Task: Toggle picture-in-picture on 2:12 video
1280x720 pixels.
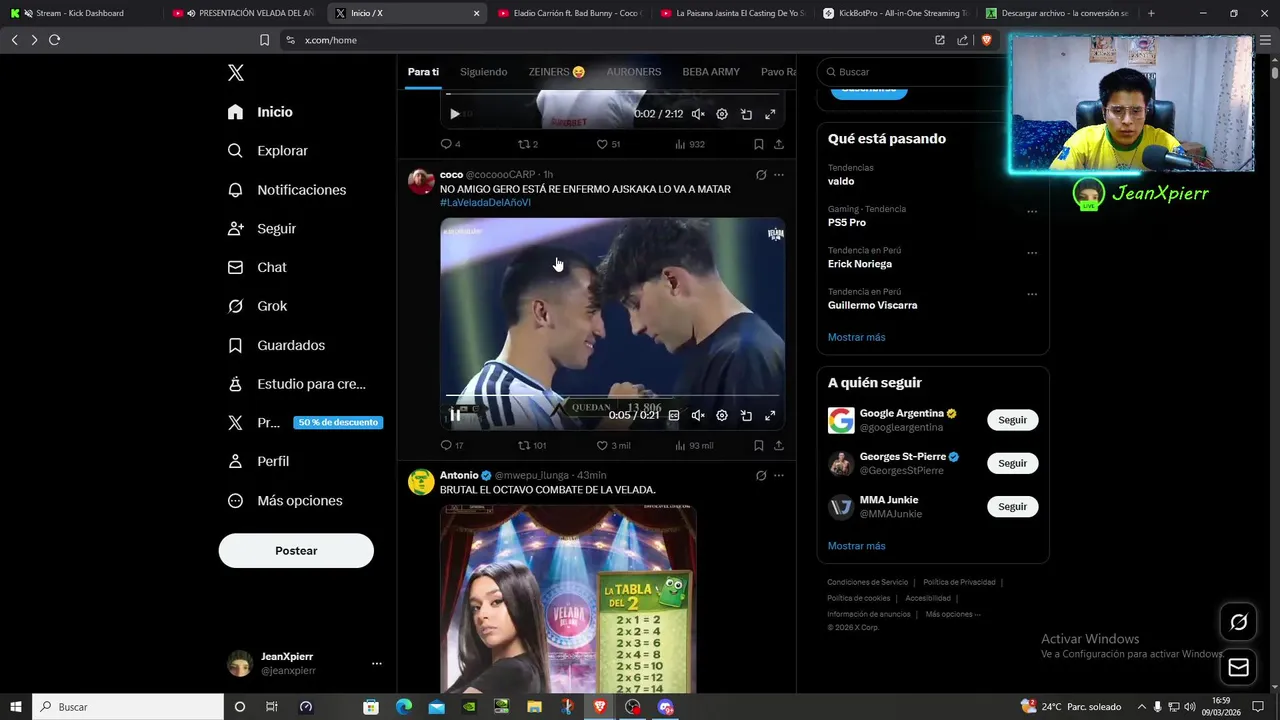Action: click(746, 114)
